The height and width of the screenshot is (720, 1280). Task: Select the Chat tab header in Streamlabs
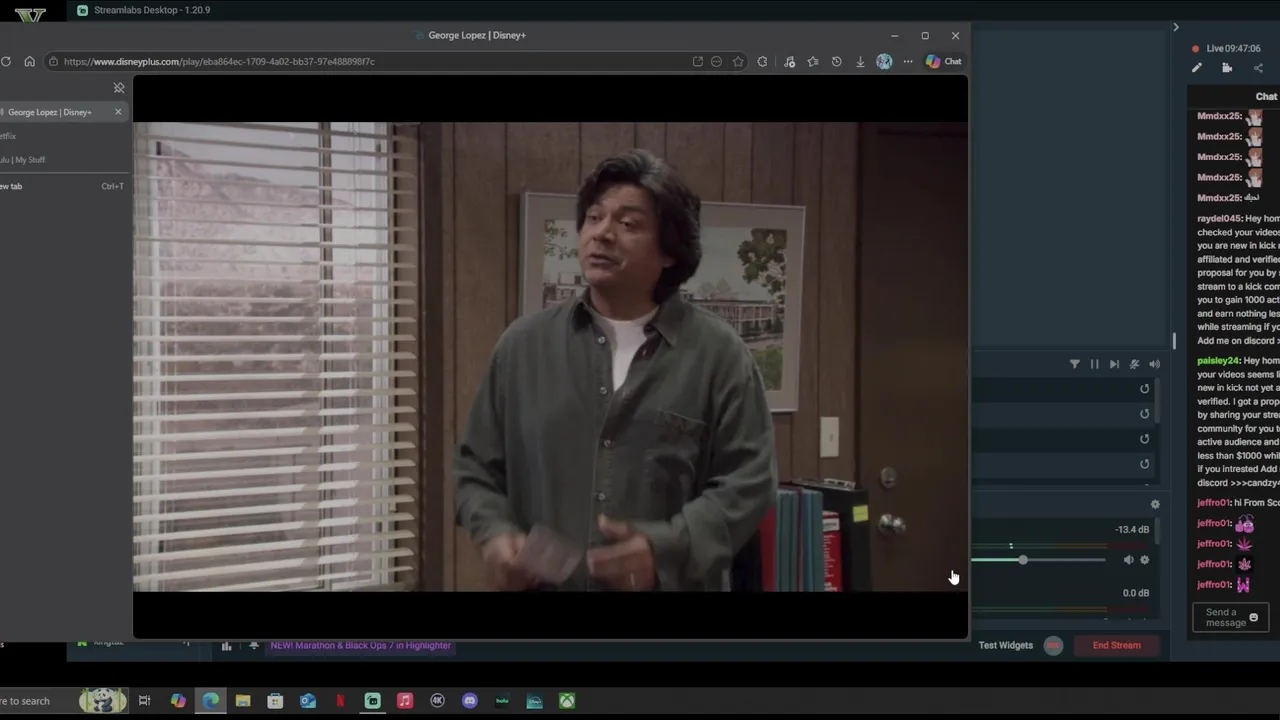tap(1266, 96)
